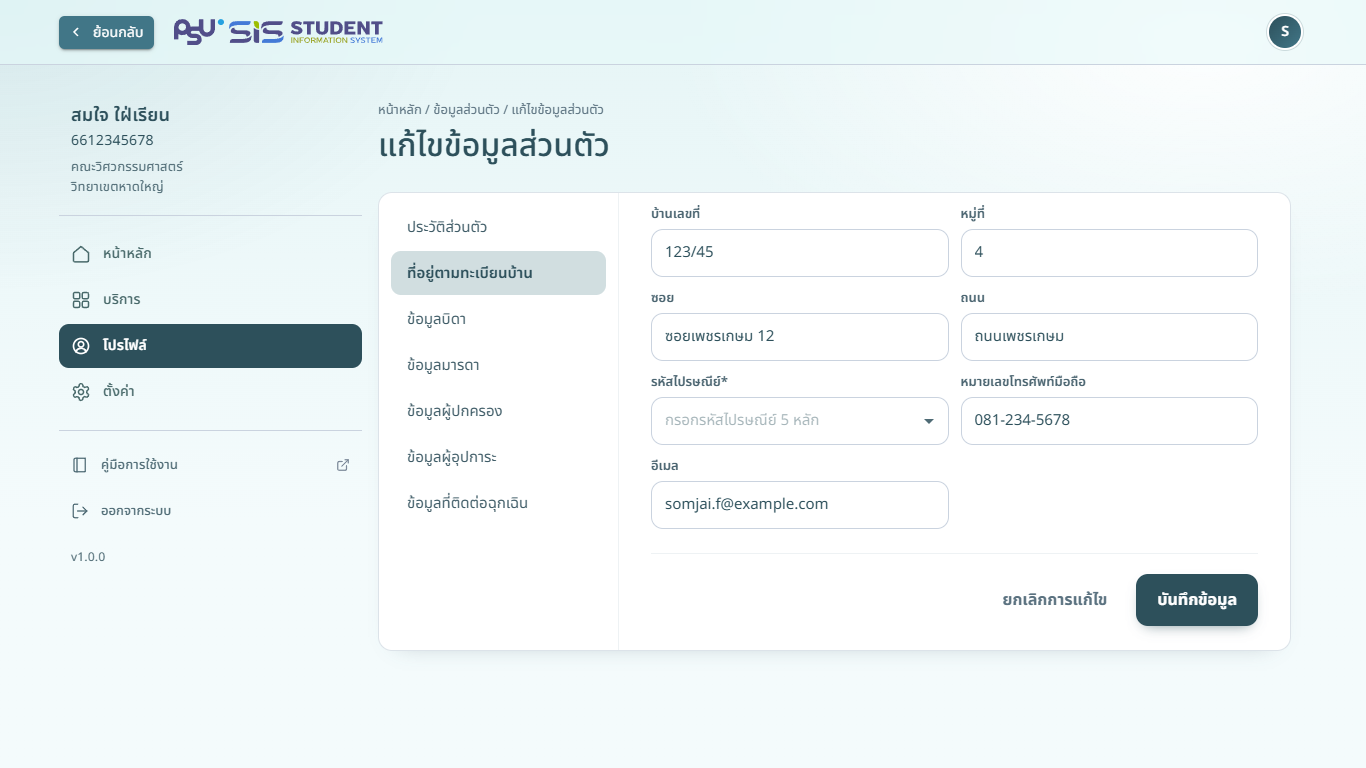Select the ประวัติส่วนตัว tab
1366x768 pixels.
[498, 227]
